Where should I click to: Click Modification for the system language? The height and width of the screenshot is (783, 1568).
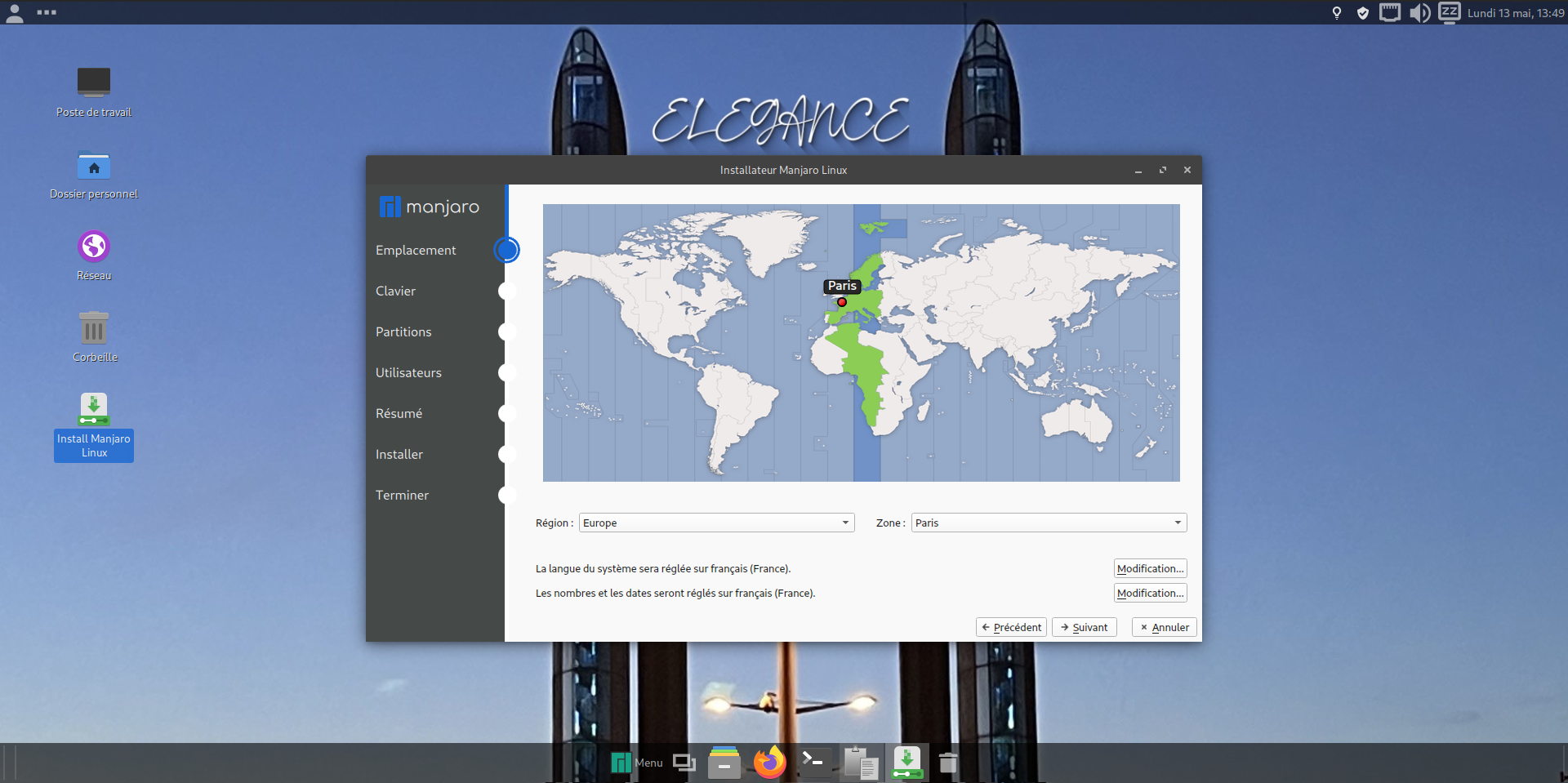(x=1150, y=568)
